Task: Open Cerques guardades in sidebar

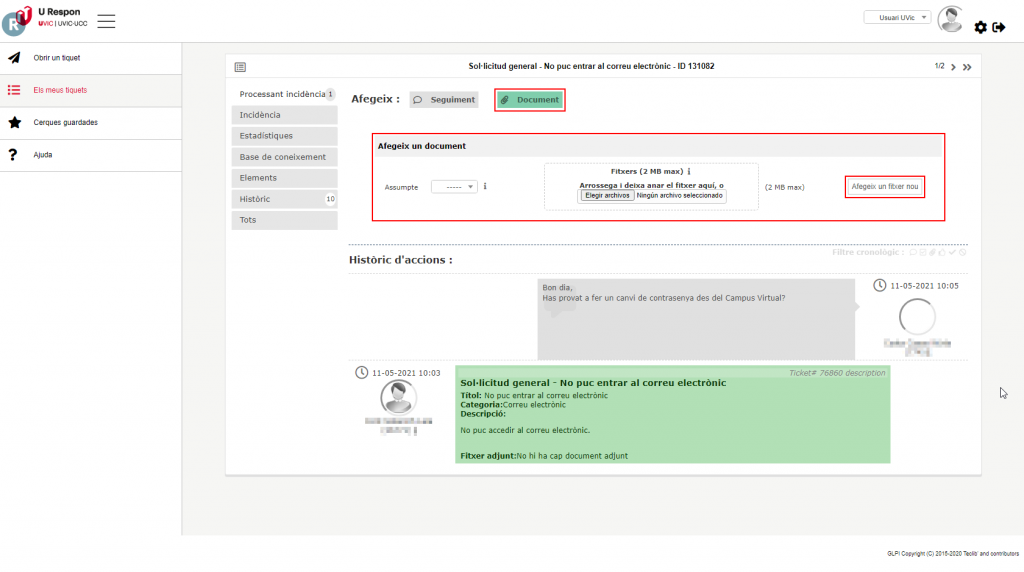Action: [65, 123]
